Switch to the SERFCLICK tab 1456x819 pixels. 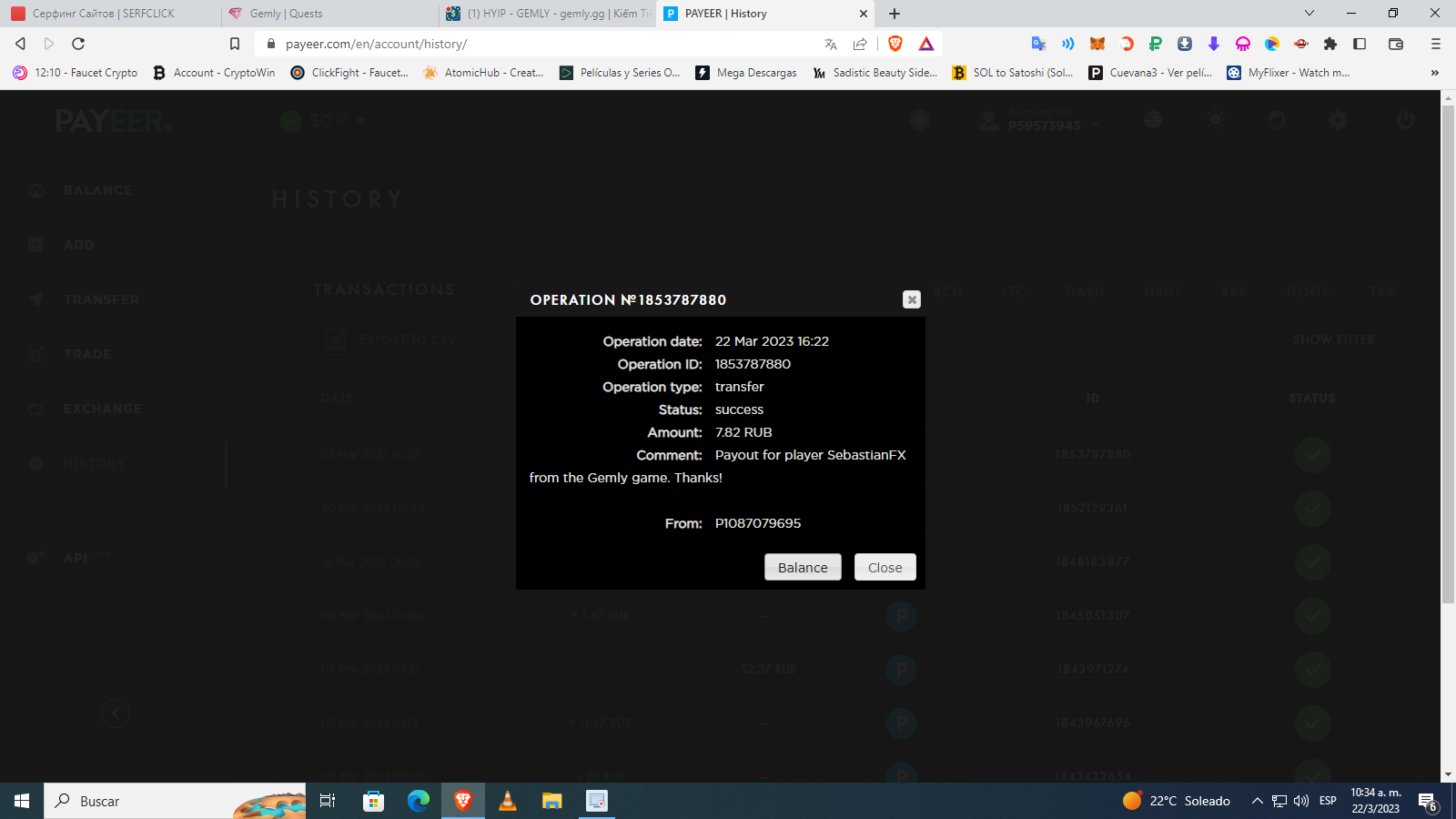coord(111,14)
